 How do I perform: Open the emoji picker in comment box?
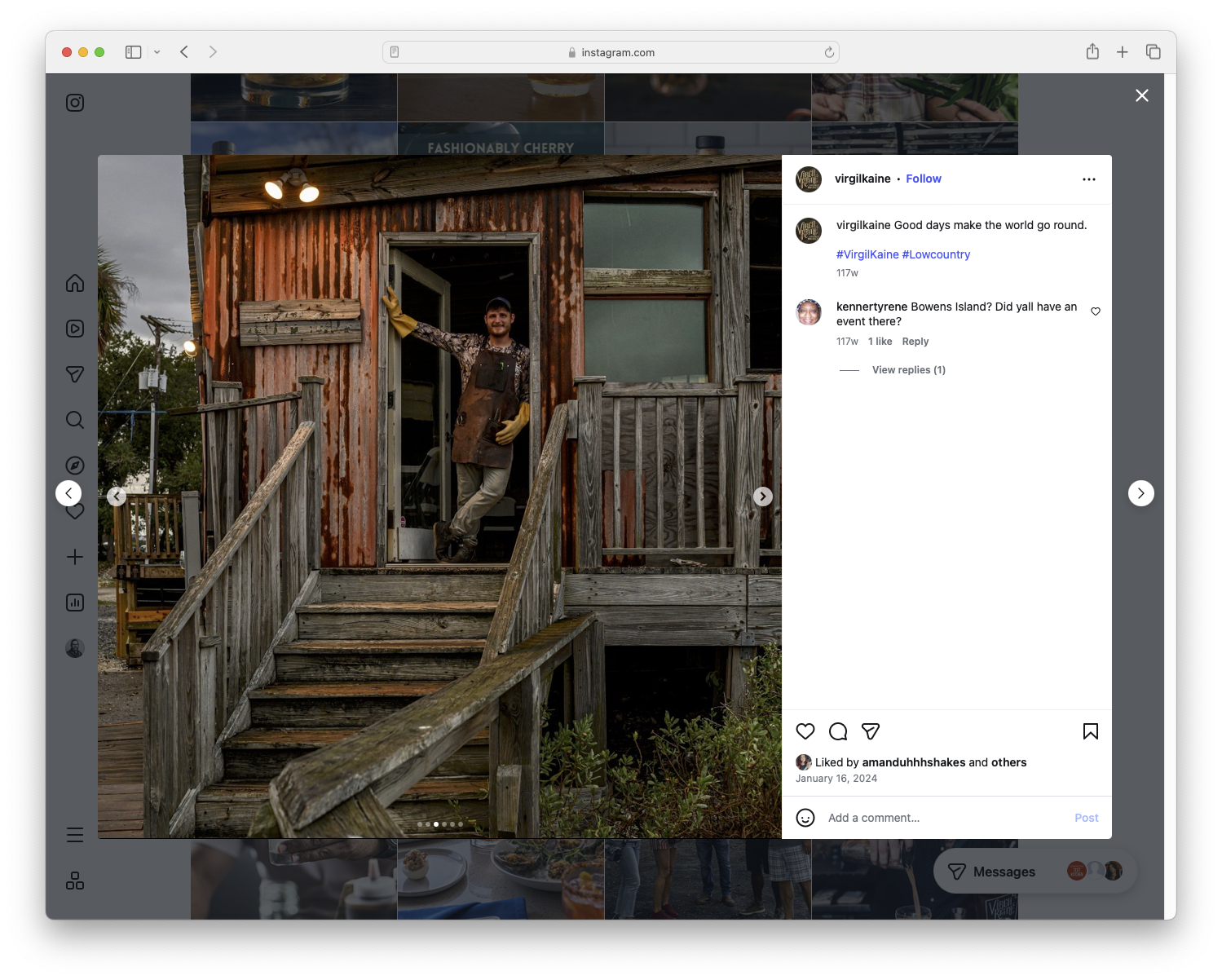(x=805, y=818)
